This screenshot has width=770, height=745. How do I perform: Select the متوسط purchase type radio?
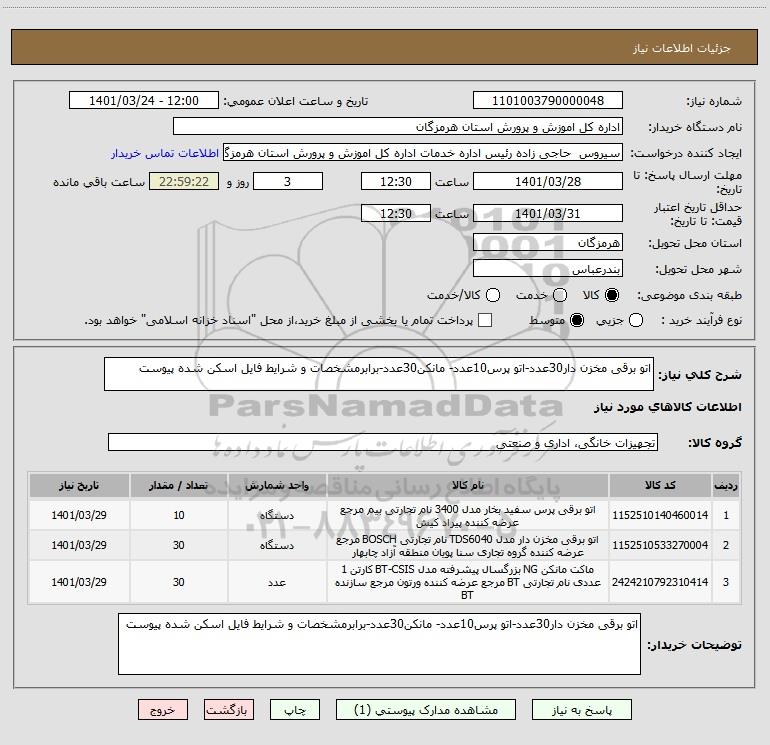point(577,321)
